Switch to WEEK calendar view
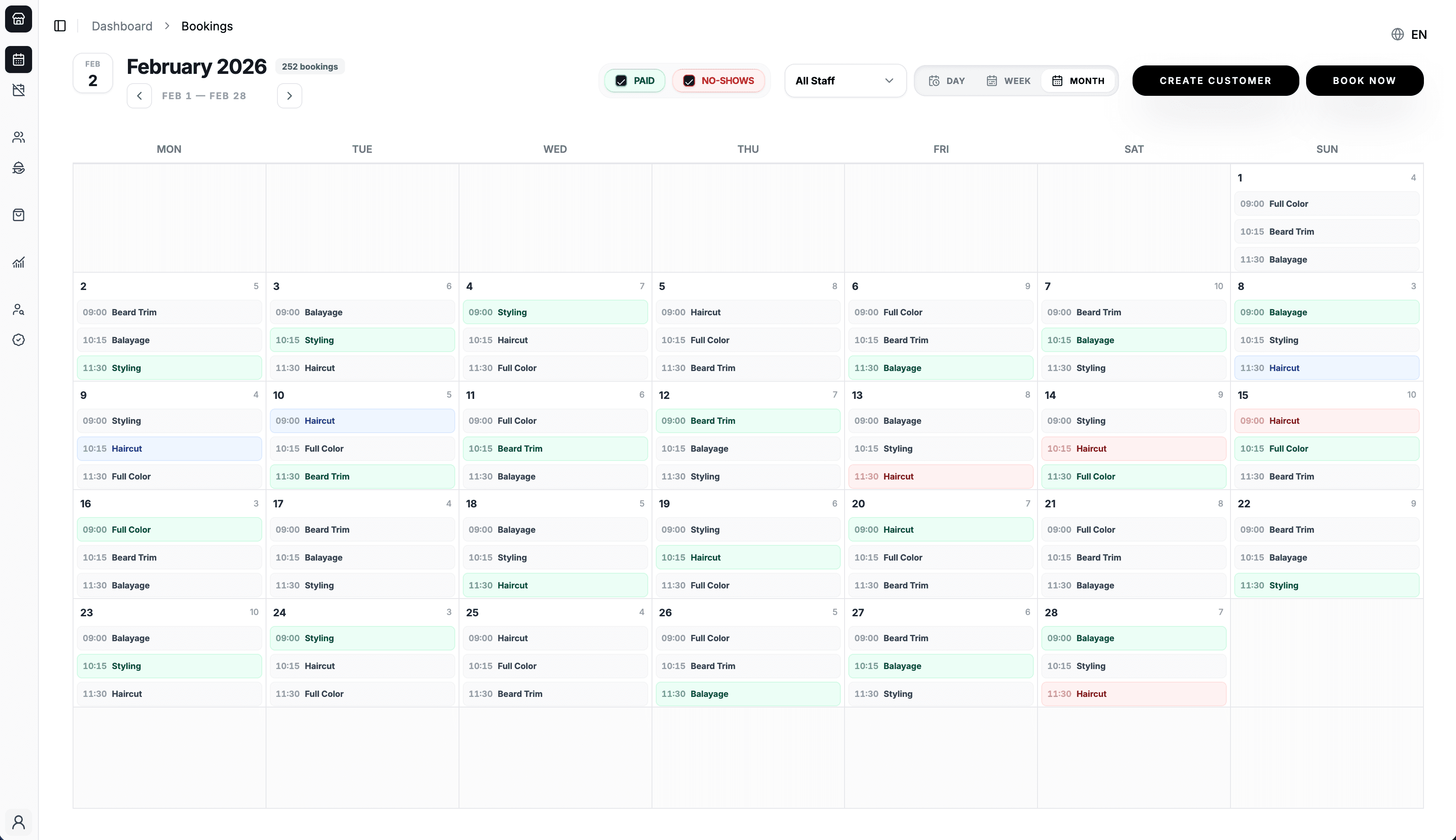 (x=1008, y=80)
